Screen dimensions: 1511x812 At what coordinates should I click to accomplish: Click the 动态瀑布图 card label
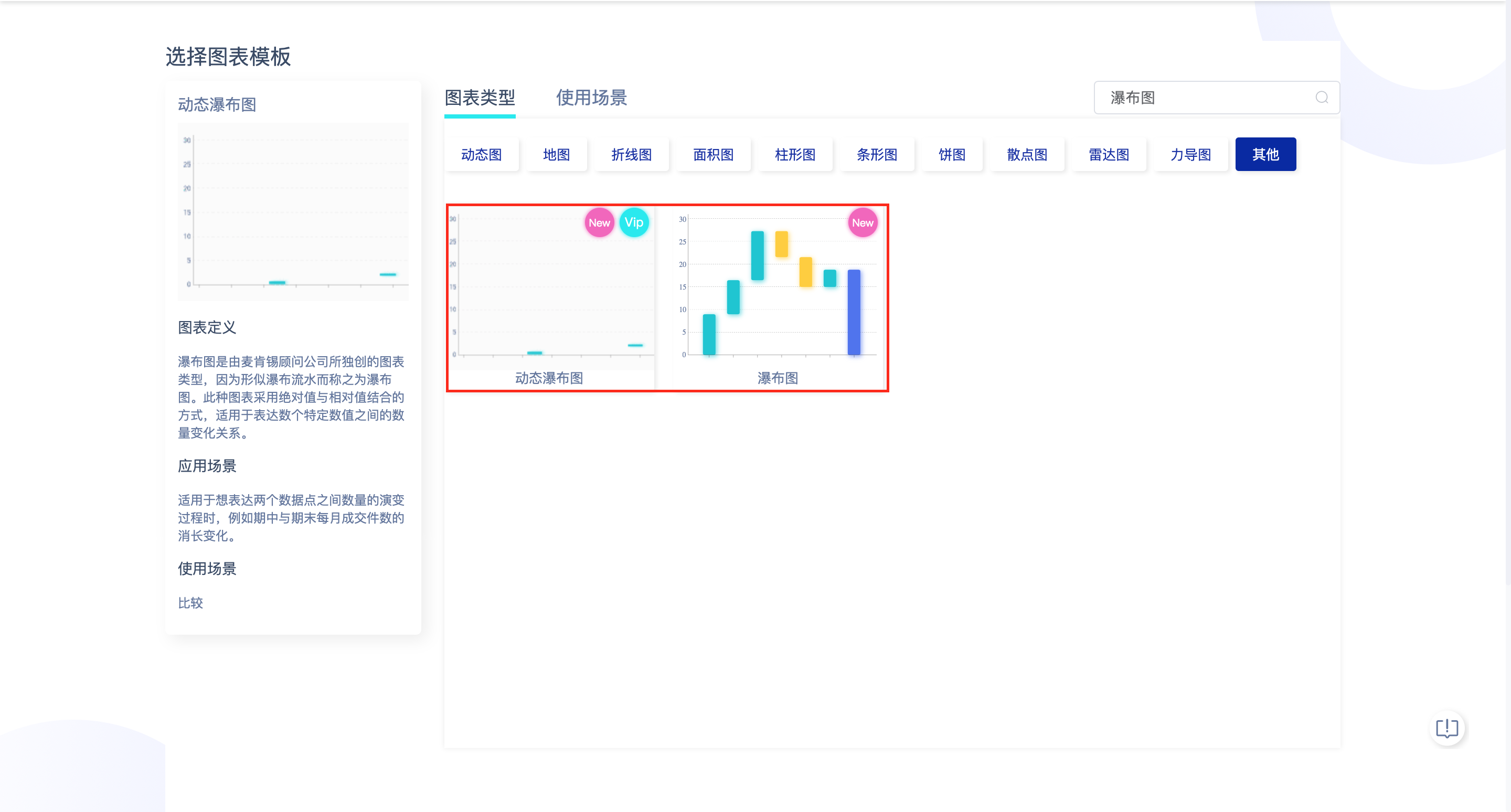coord(549,378)
